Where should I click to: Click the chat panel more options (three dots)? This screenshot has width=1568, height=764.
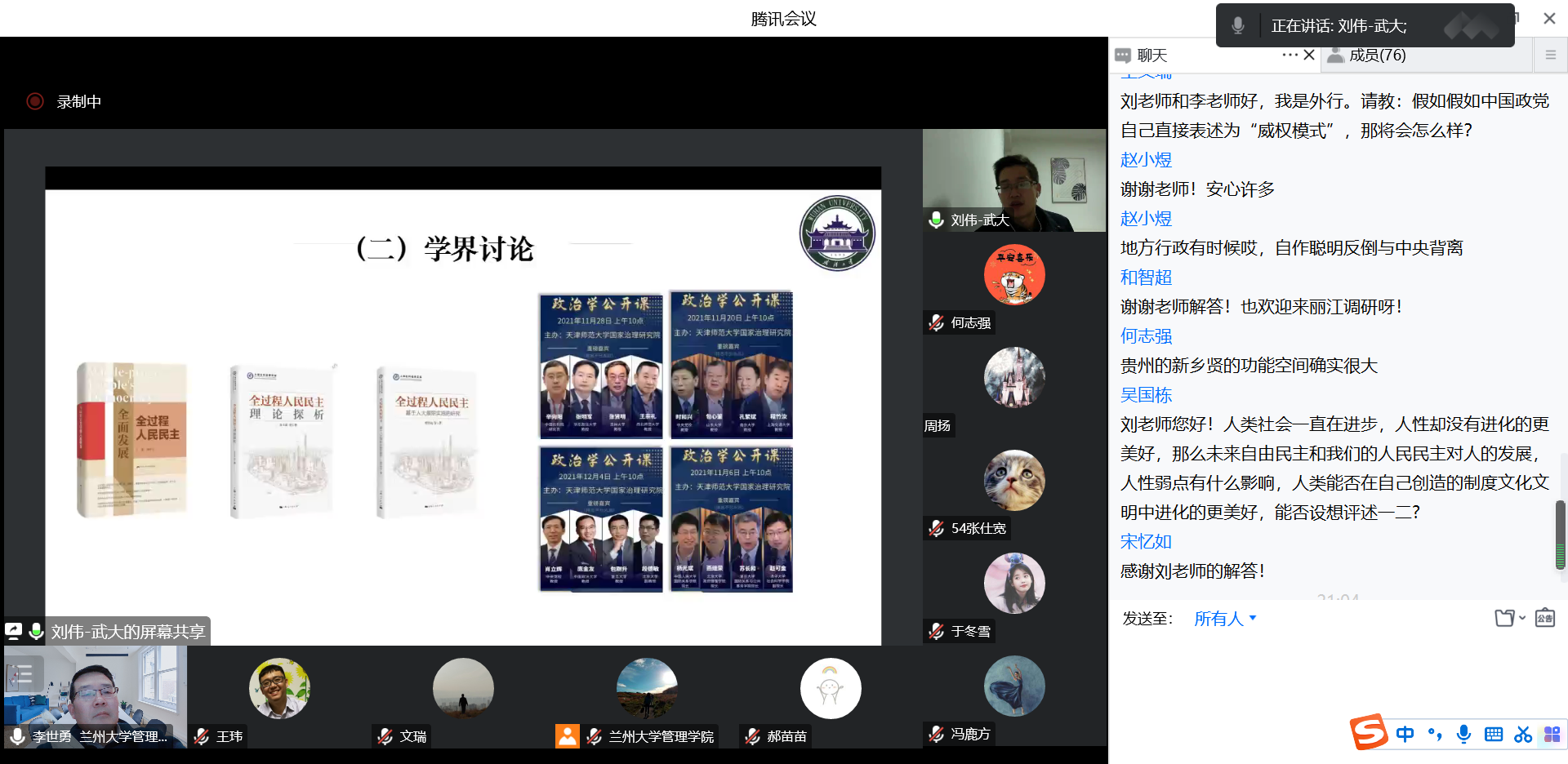pyautogui.click(x=1290, y=55)
